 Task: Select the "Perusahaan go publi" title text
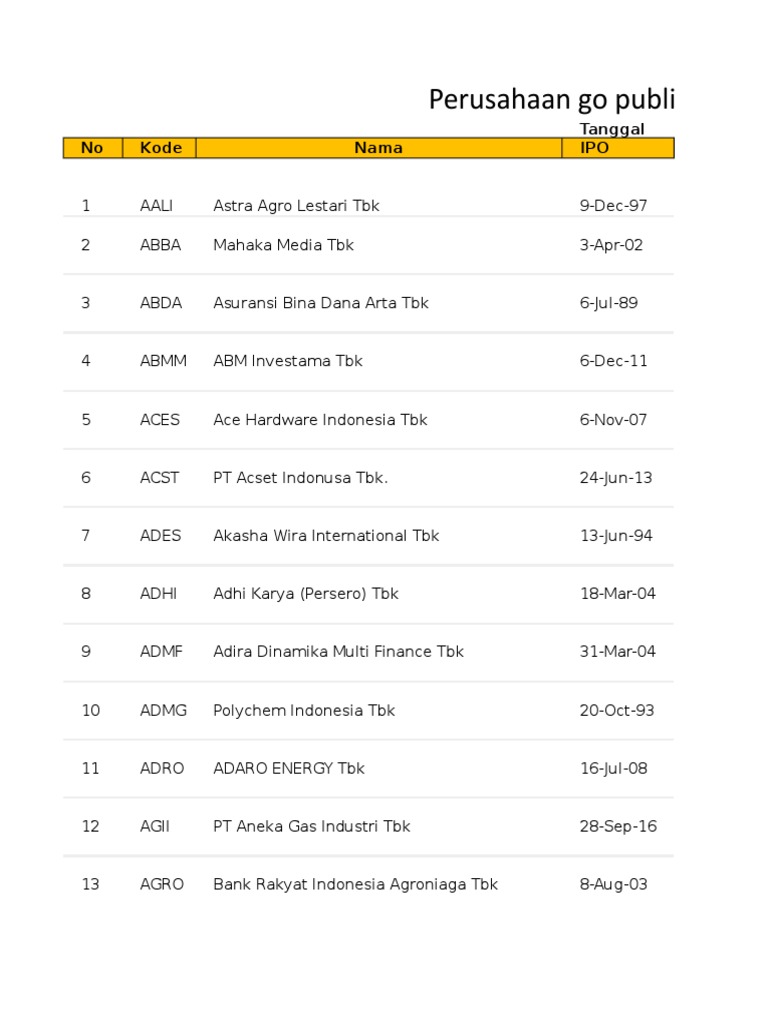552,99
